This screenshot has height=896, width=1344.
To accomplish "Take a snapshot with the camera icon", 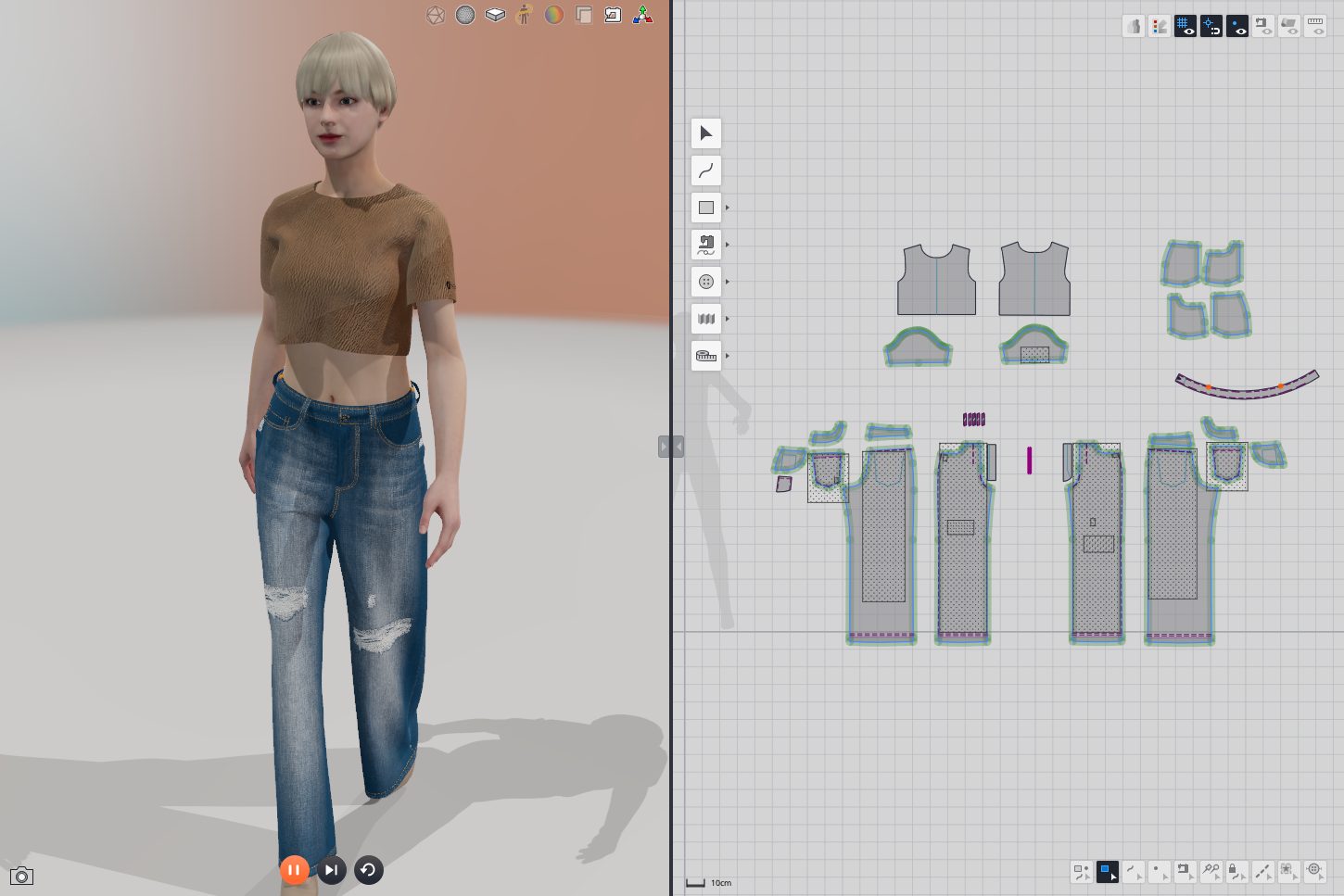I will 21,875.
